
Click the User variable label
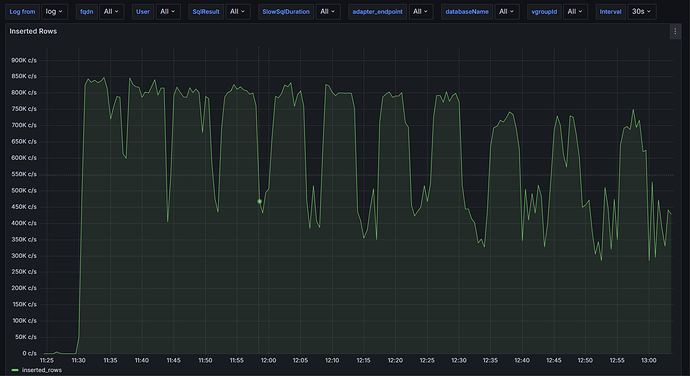(x=143, y=11)
